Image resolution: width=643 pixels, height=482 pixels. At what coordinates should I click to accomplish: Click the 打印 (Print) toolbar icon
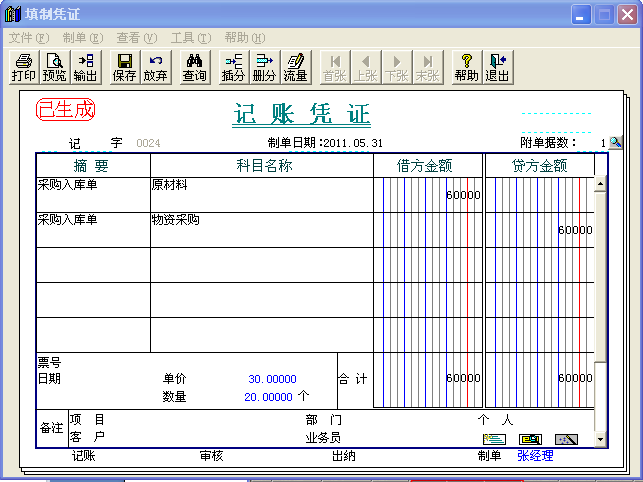pos(24,67)
